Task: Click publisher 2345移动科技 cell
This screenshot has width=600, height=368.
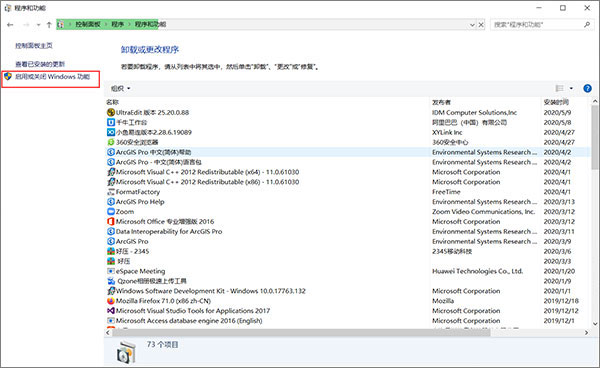Action: 452,251
